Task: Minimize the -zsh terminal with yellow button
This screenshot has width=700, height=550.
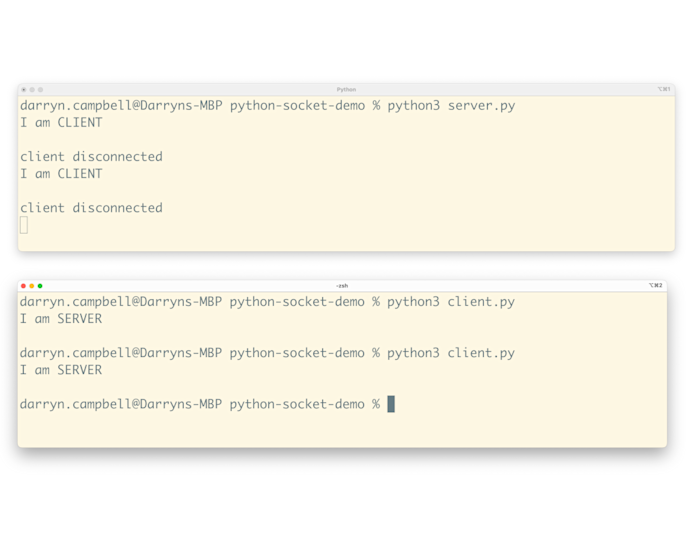Action: 32,286
